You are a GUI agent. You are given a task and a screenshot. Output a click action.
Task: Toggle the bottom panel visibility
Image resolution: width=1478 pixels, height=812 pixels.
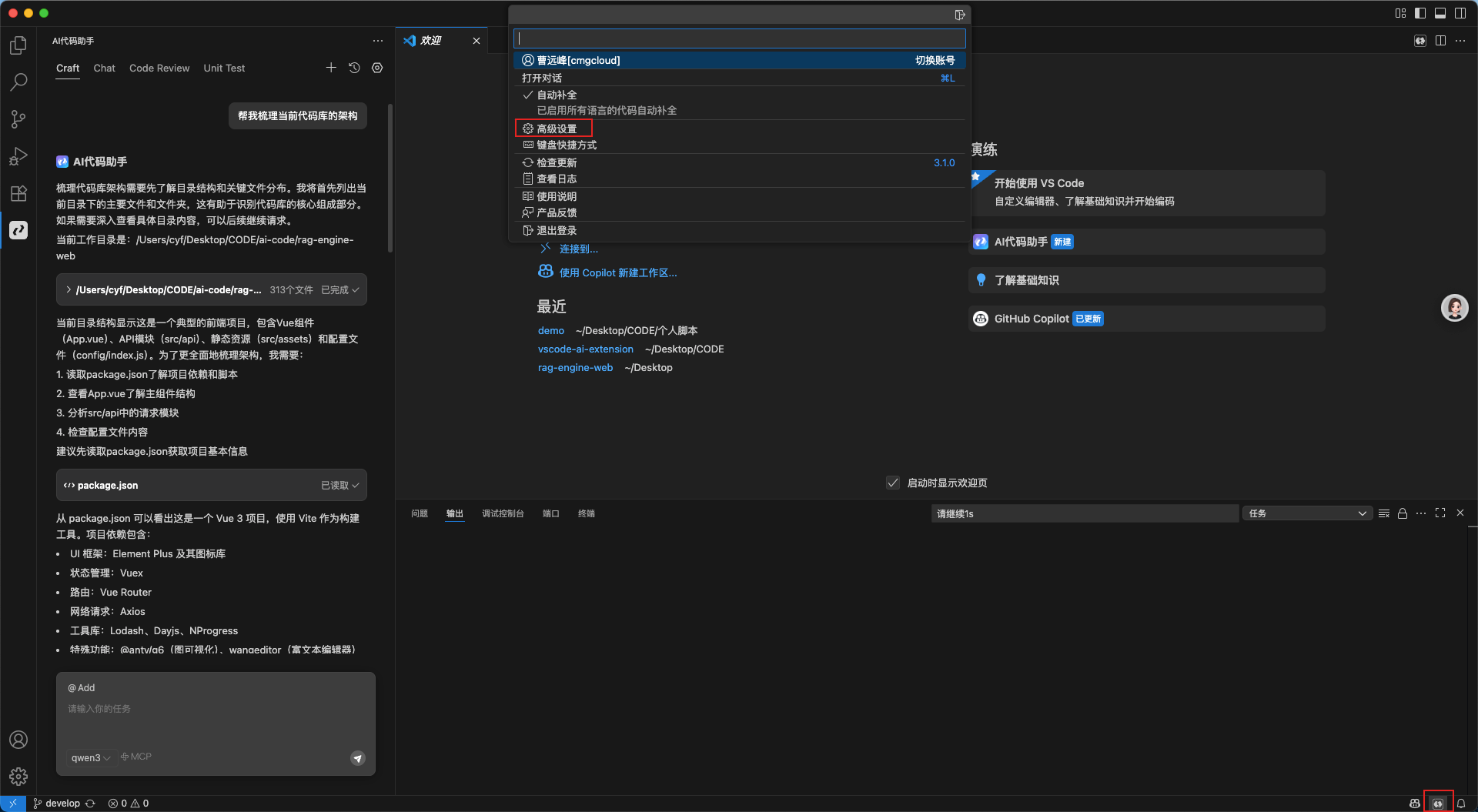click(1440, 13)
